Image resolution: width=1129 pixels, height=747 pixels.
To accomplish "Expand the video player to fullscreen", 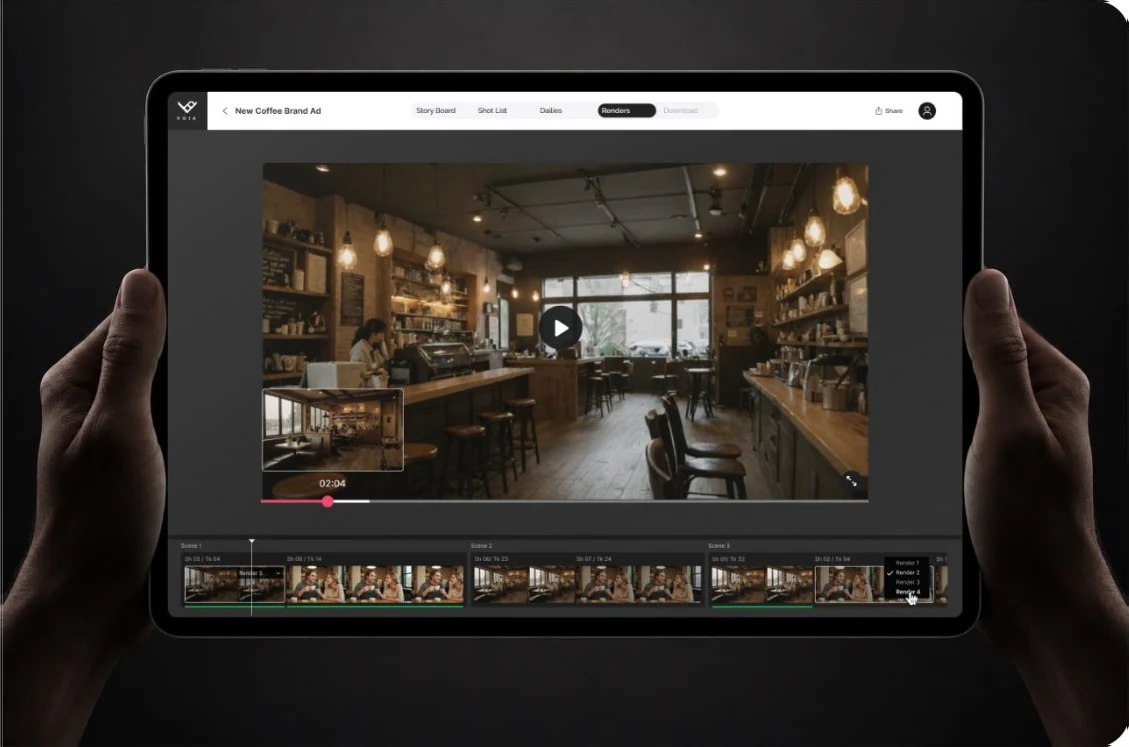I will tap(851, 480).
